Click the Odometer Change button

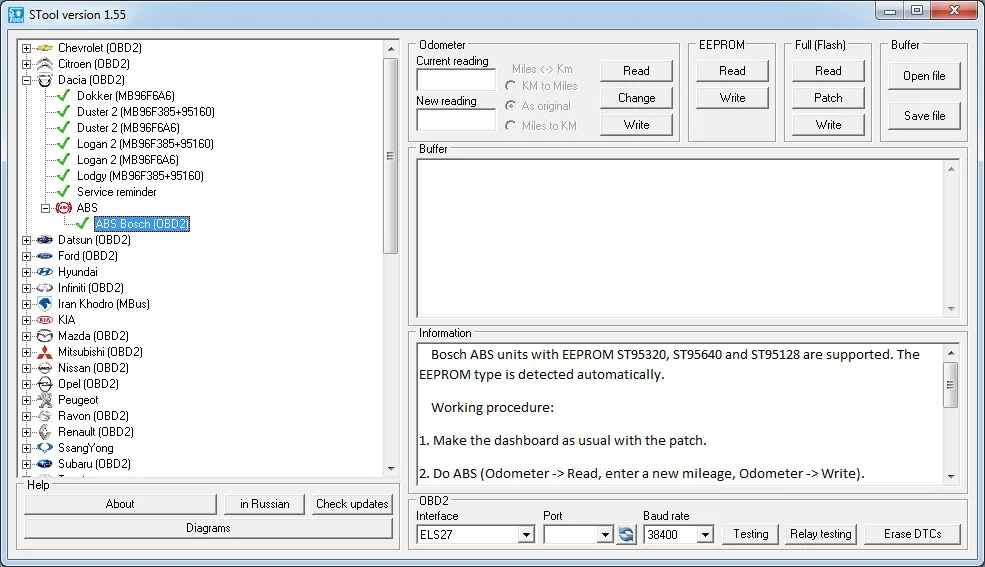tap(636, 98)
